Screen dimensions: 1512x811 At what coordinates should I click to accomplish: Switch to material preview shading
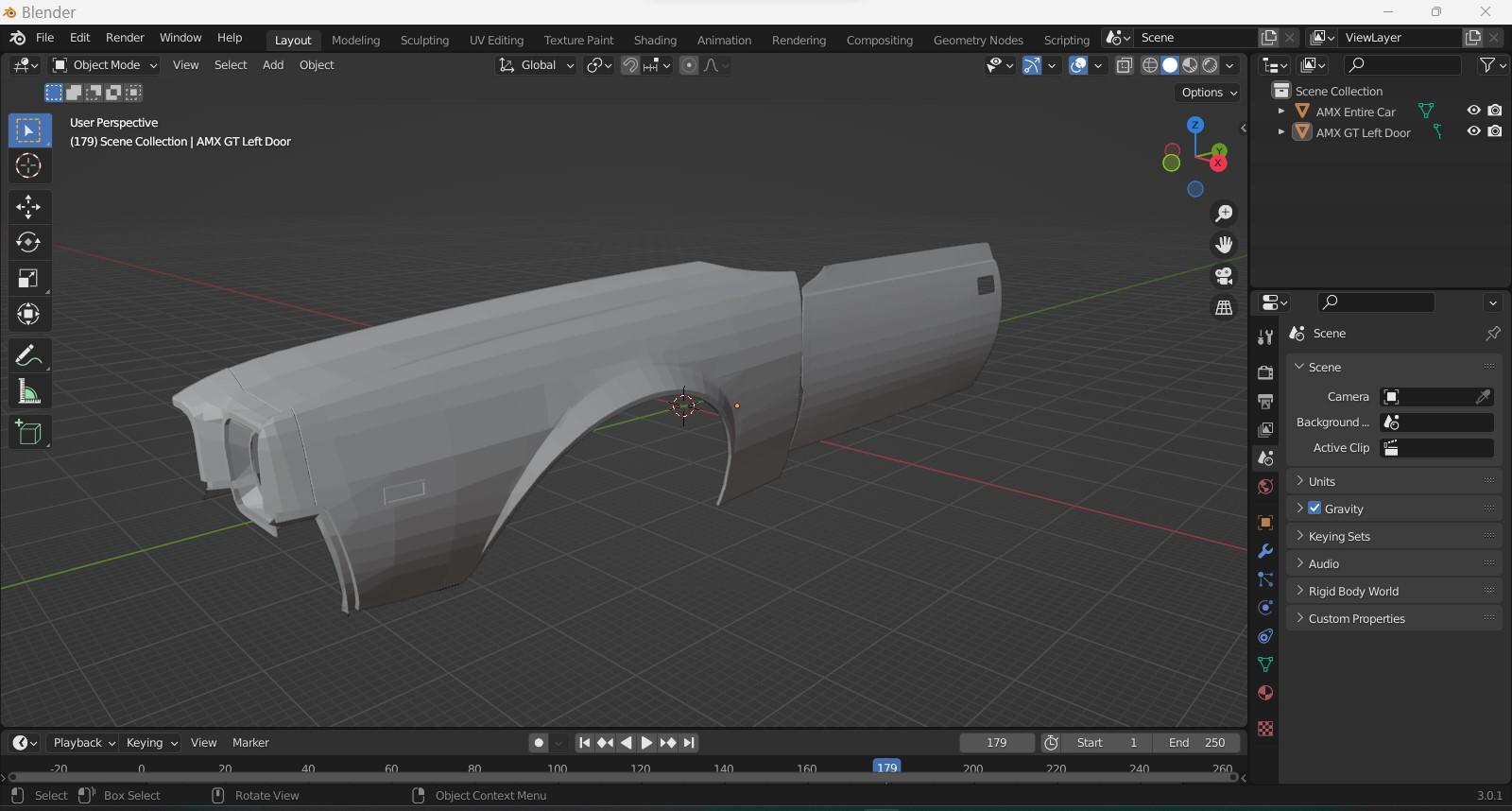(x=1190, y=65)
